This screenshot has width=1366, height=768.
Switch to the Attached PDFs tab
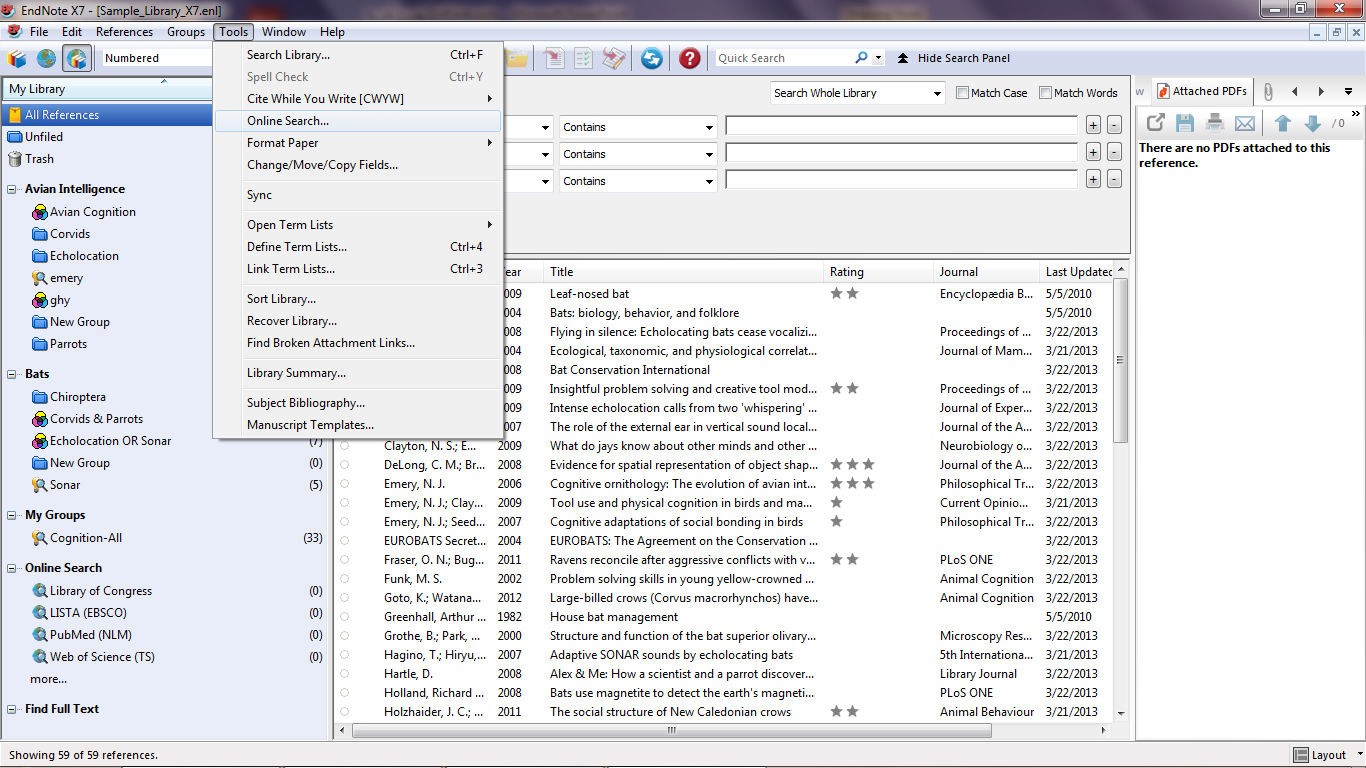[1202, 91]
